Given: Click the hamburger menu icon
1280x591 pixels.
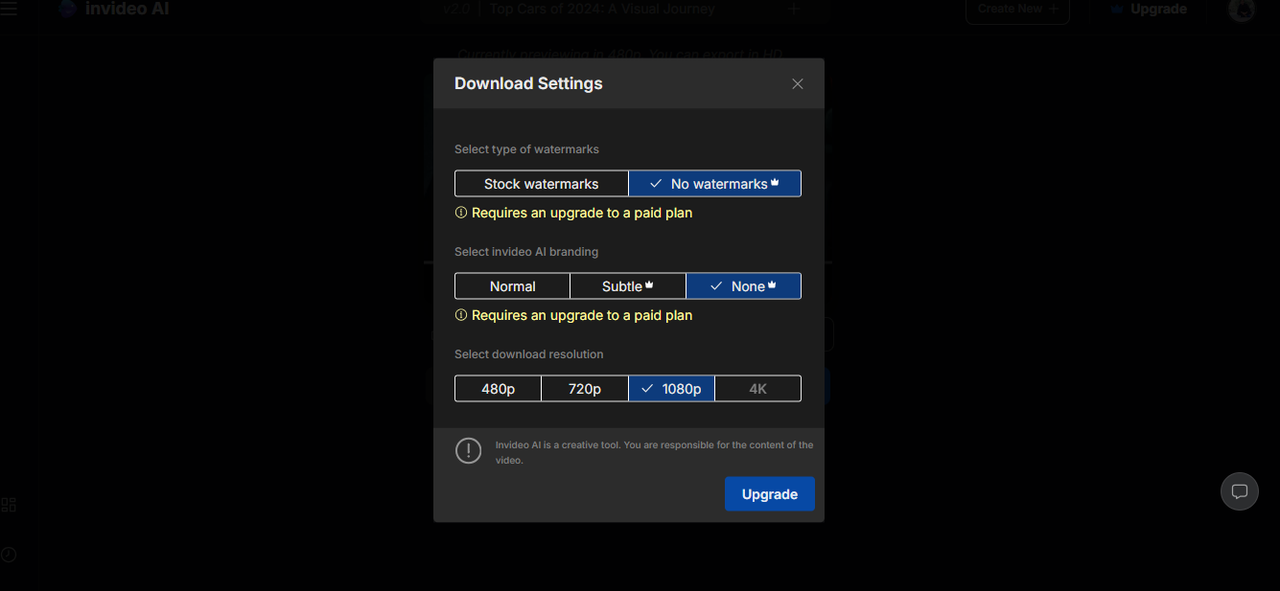Looking at the screenshot, I should pyautogui.click(x=9, y=9).
